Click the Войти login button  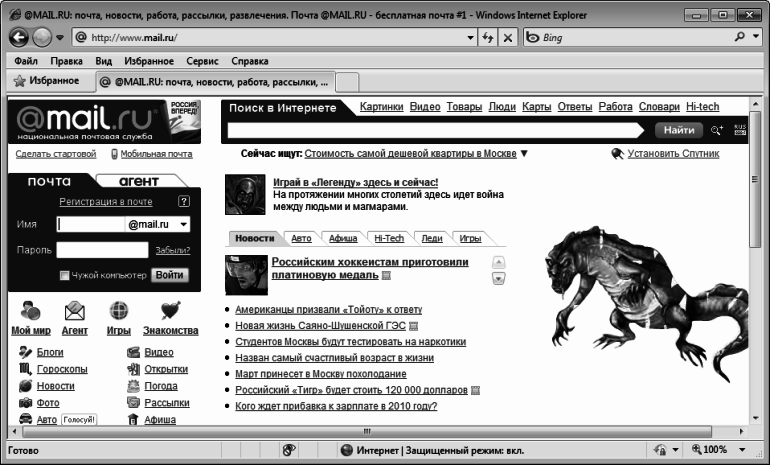click(x=169, y=275)
